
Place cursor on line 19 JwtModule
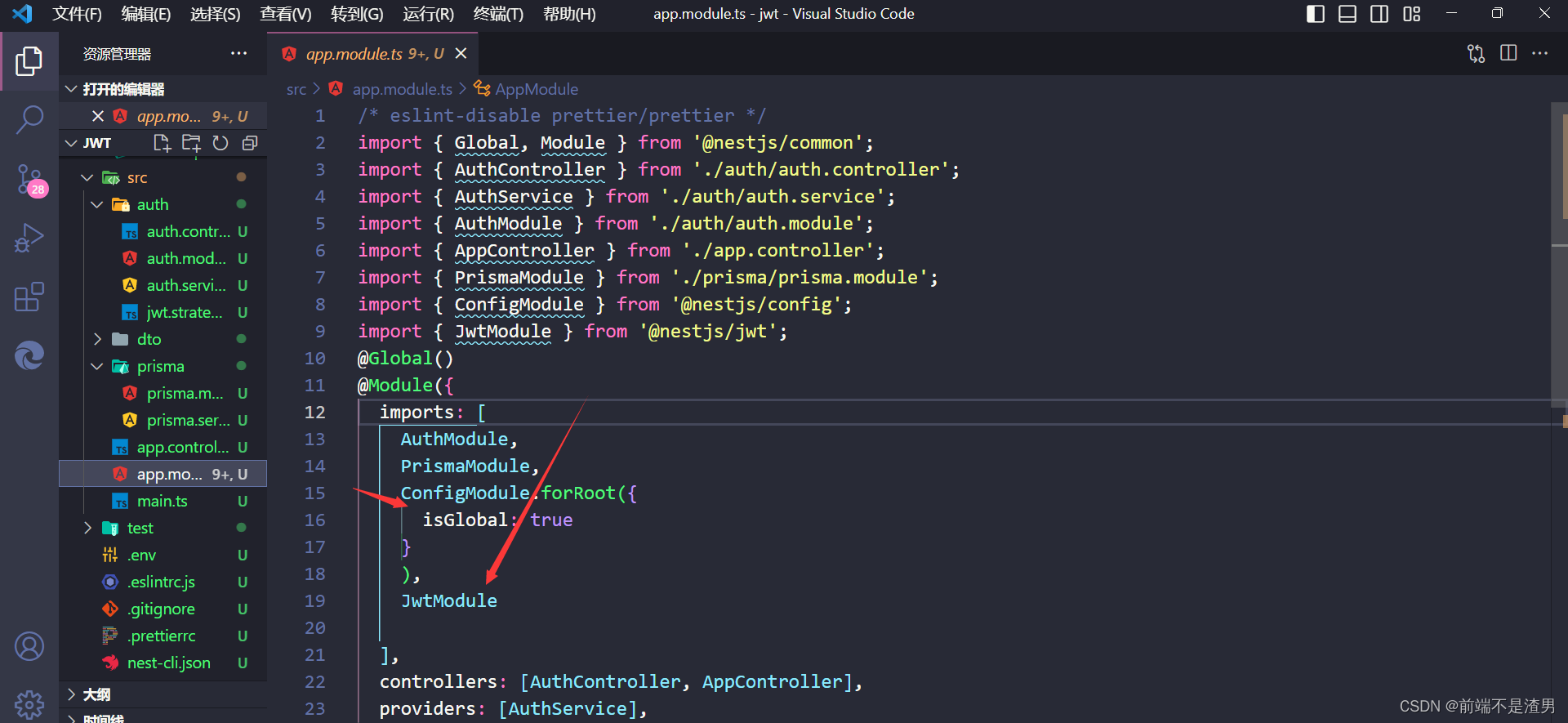coord(448,600)
